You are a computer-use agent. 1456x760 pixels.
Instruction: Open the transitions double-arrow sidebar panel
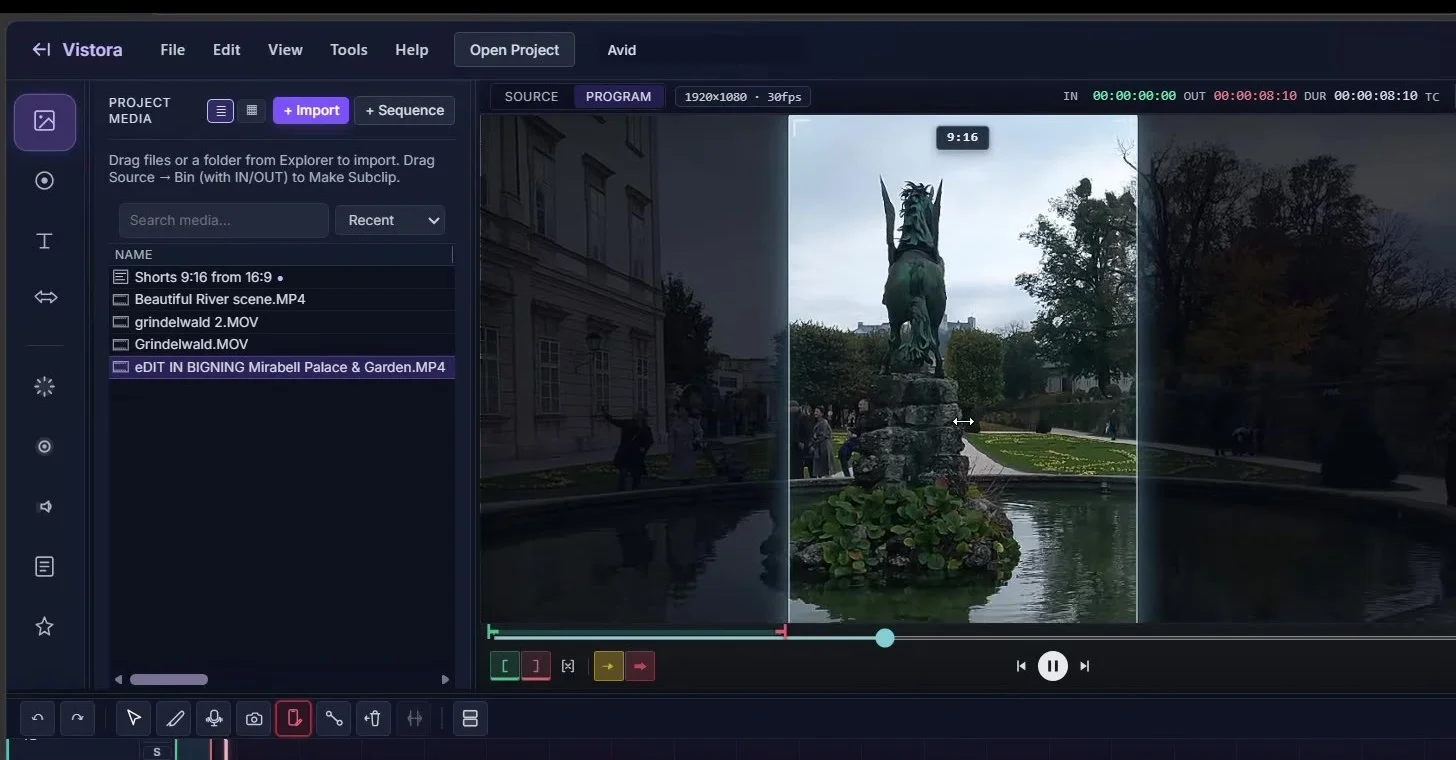tap(45, 297)
